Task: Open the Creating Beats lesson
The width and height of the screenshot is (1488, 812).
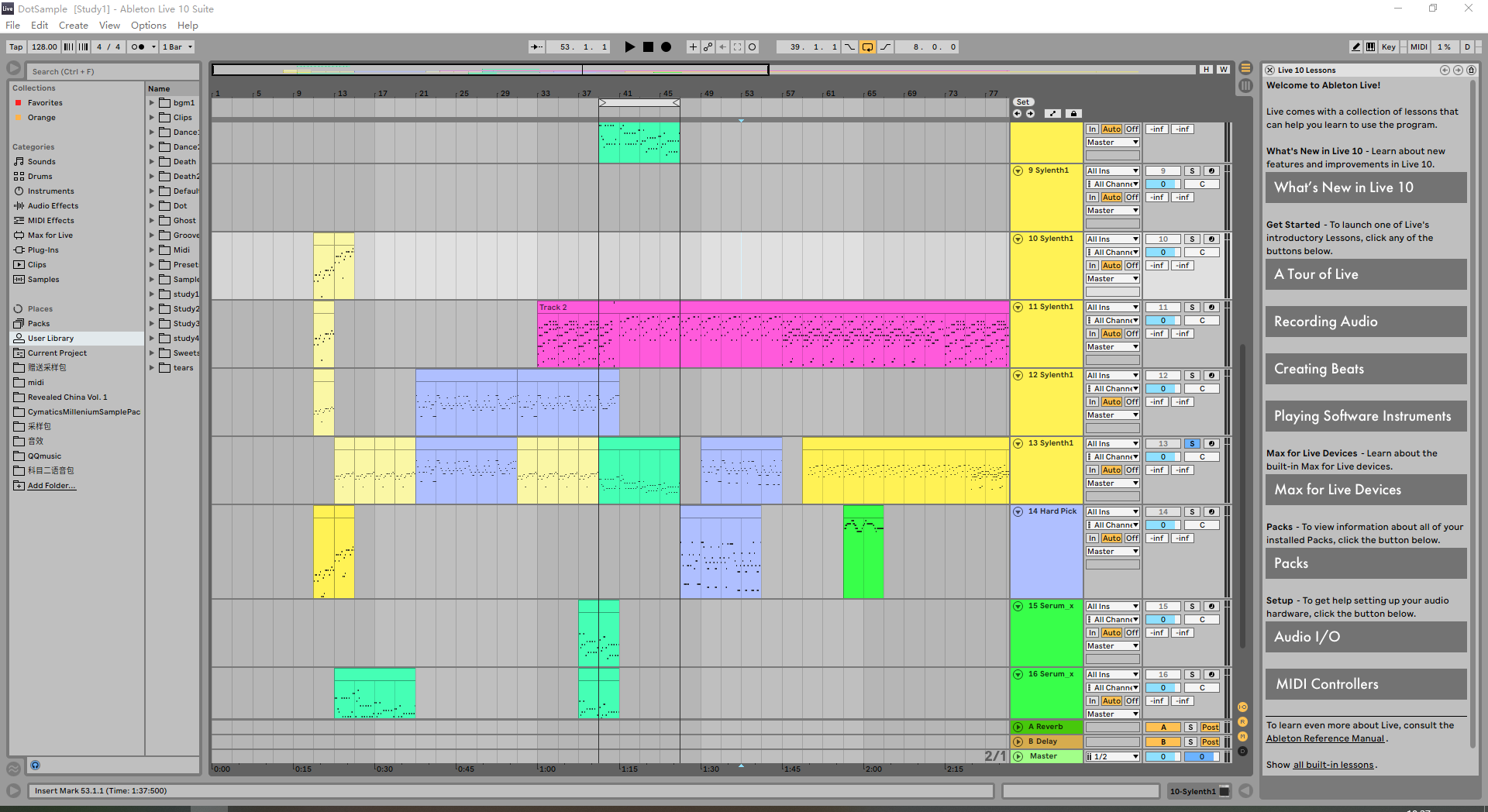Action: point(1366,369)
